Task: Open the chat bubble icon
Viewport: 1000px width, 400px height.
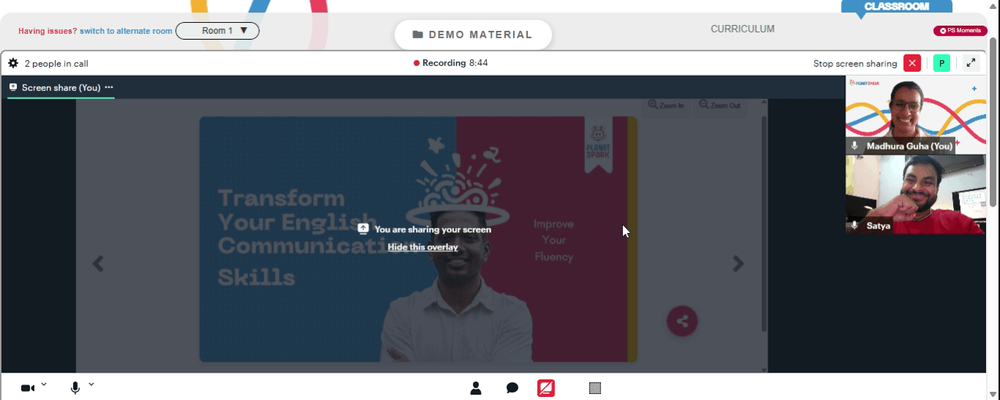Action: pos(512,388)
